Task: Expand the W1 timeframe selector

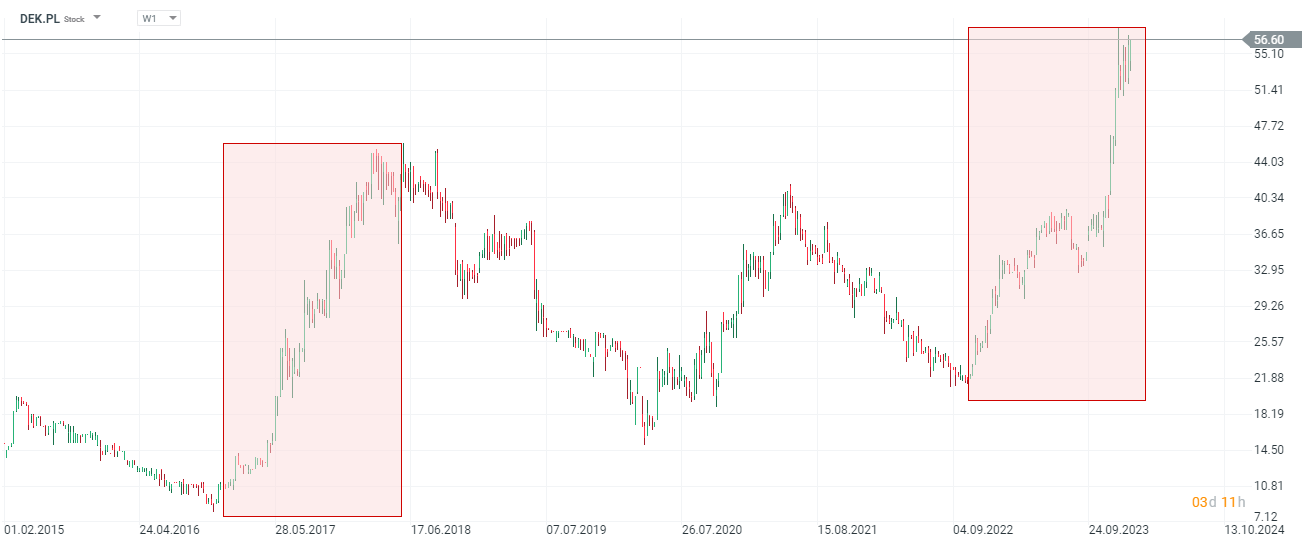Action: click(x=159, y=18)
